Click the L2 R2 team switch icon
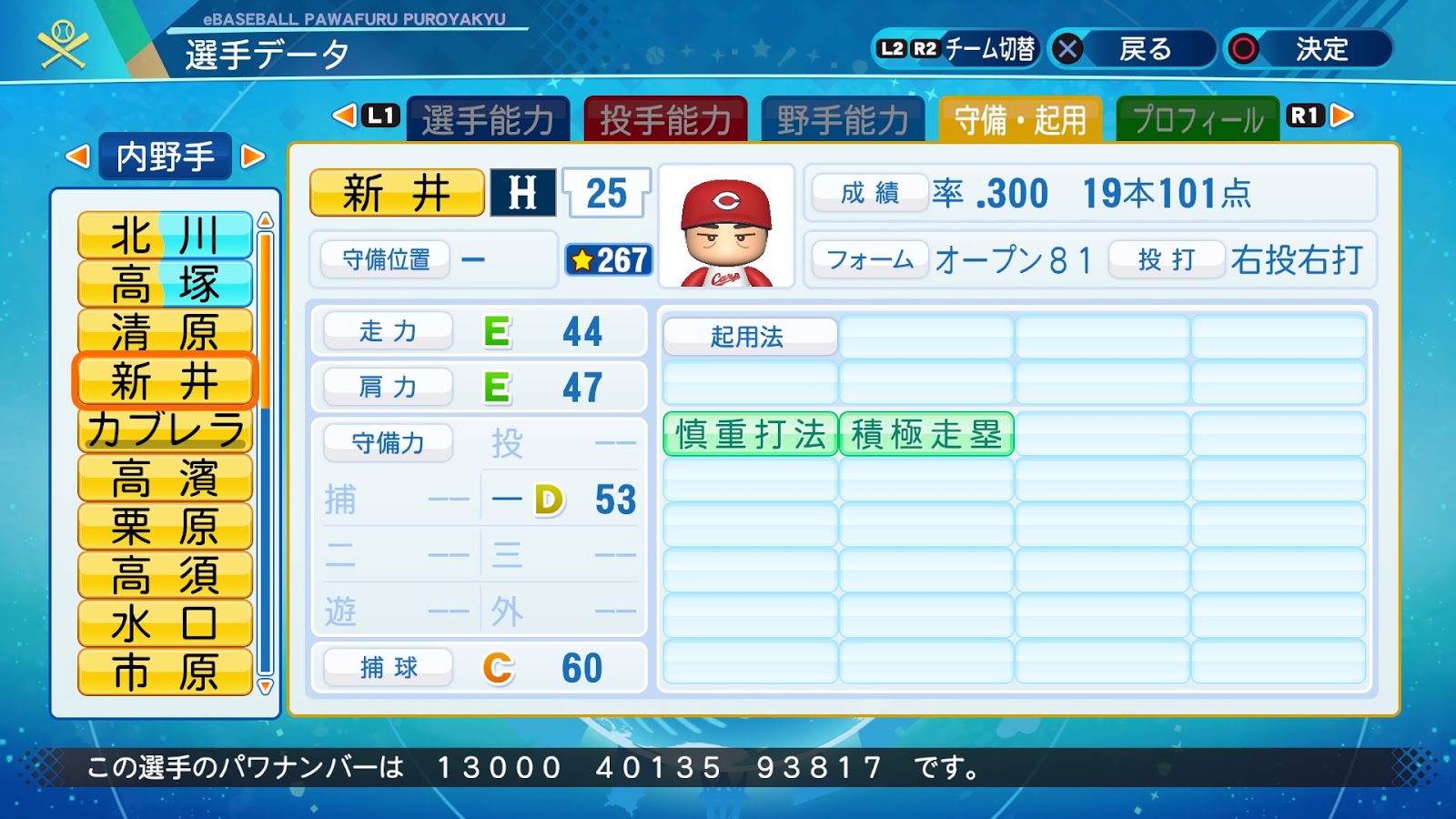The image size is (1456, 819). [908, 49]
